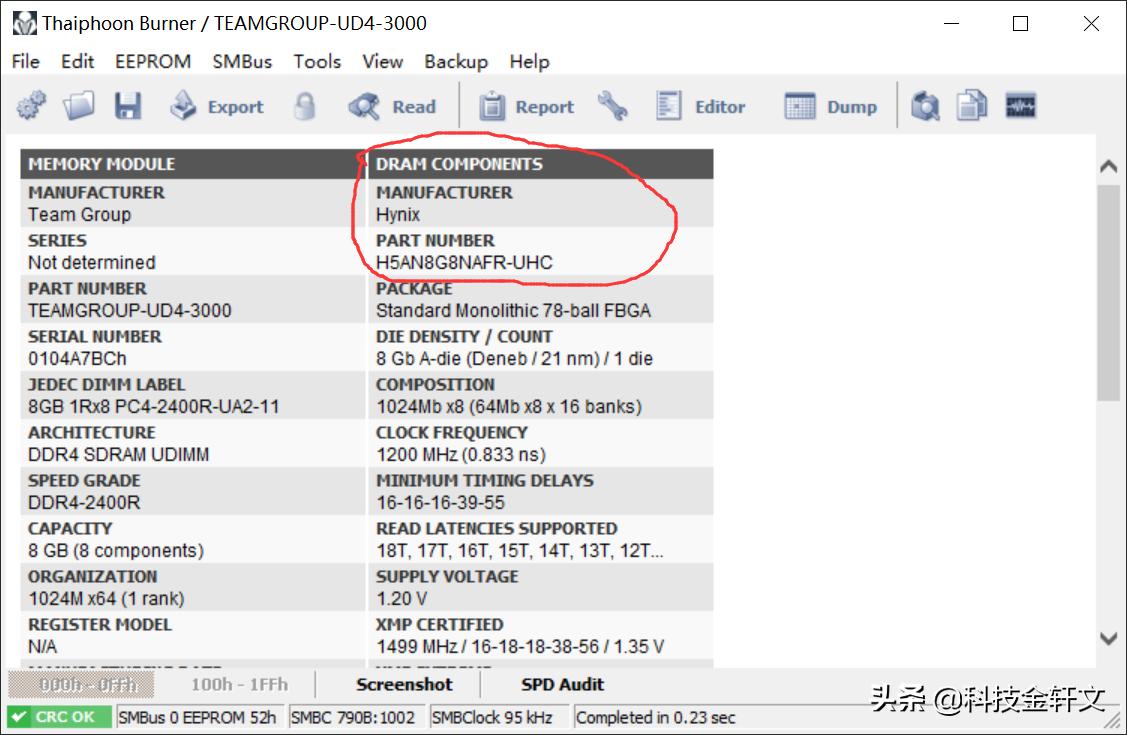The height and width of the screenshot is (735, 1127).
Task: Open the Backup menu
Action: (x=456, y=62)
